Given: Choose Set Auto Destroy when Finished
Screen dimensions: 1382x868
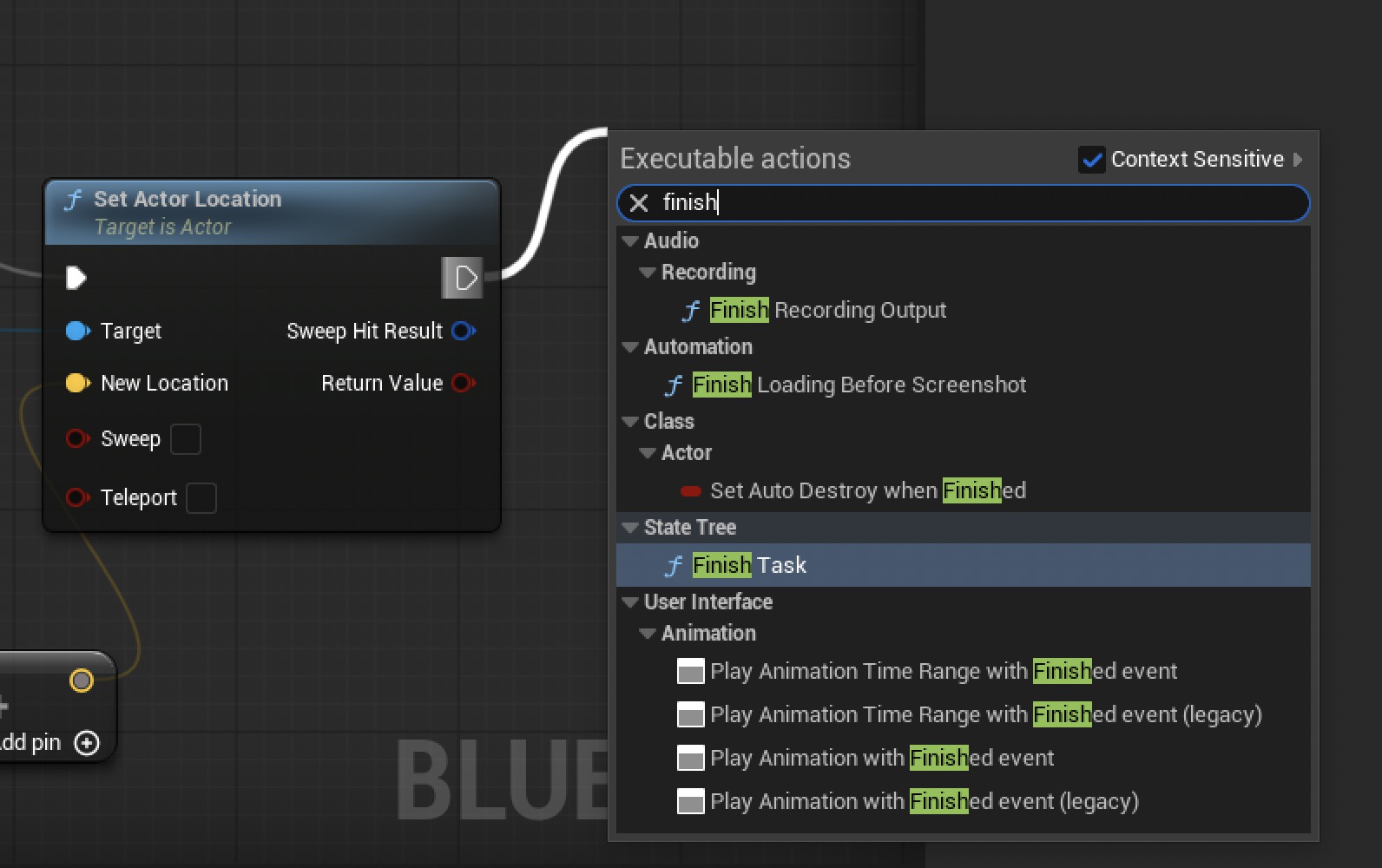Looking at the screenshot, I should [x=867, y=490].
